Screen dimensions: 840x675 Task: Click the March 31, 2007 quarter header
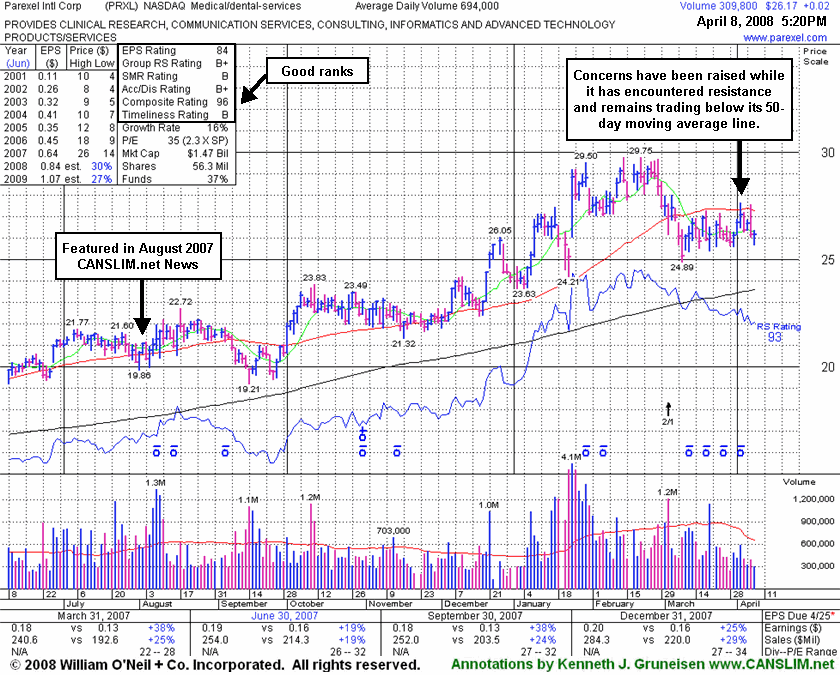tap(94, 616)
